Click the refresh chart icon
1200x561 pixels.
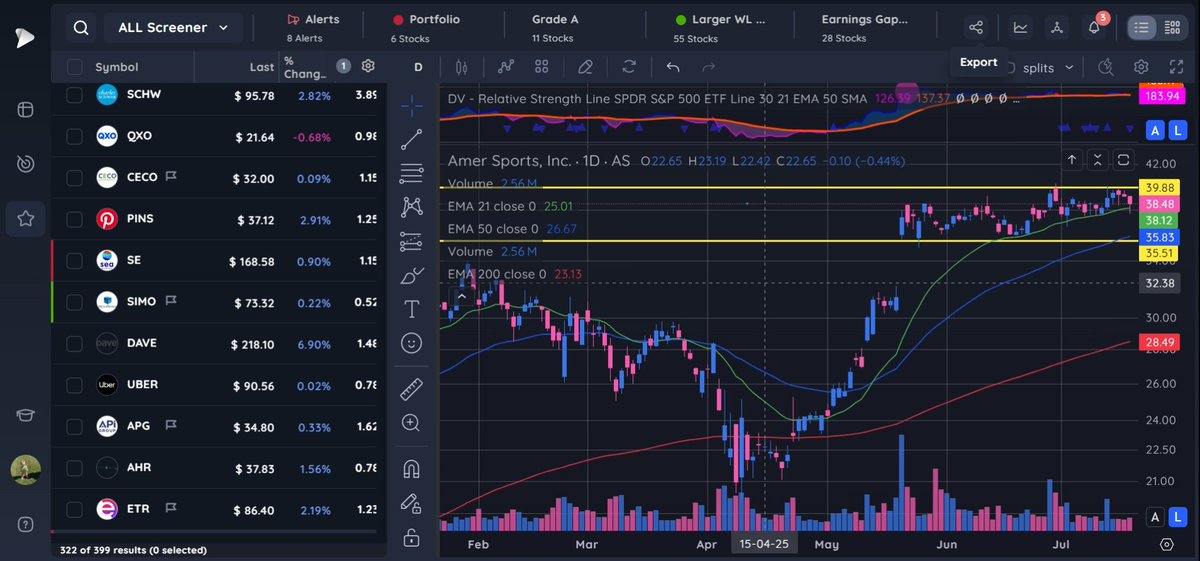629,67
